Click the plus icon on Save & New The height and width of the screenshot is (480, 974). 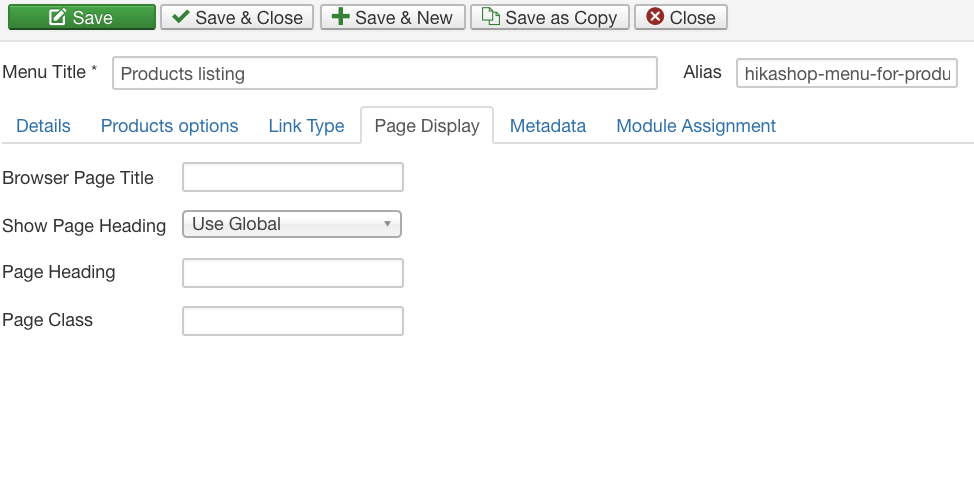pyautogui.click(x=341, y=17)
